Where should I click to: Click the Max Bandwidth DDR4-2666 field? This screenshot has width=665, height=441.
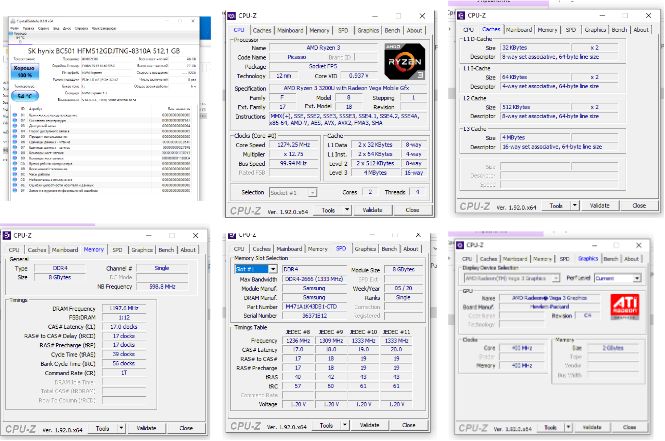coord(315,279)
